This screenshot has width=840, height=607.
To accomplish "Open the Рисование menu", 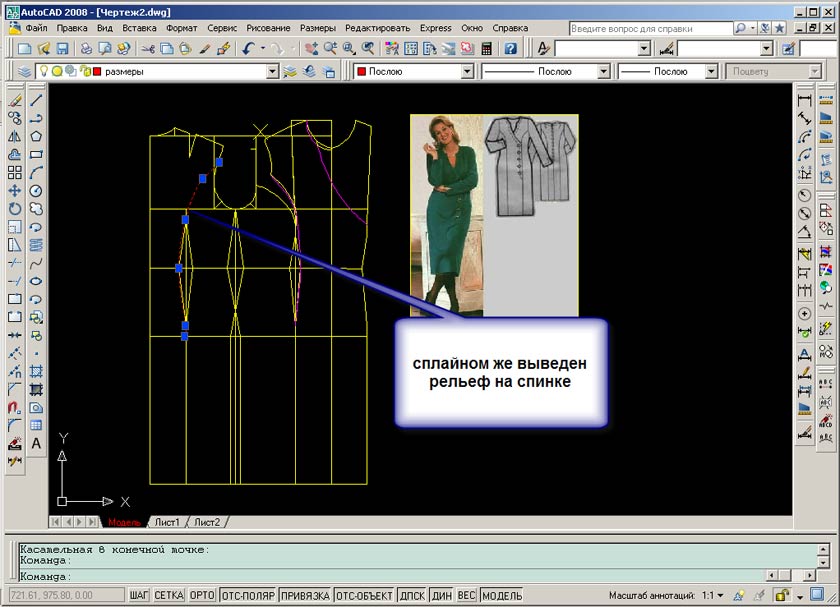I will pos(269,28).
